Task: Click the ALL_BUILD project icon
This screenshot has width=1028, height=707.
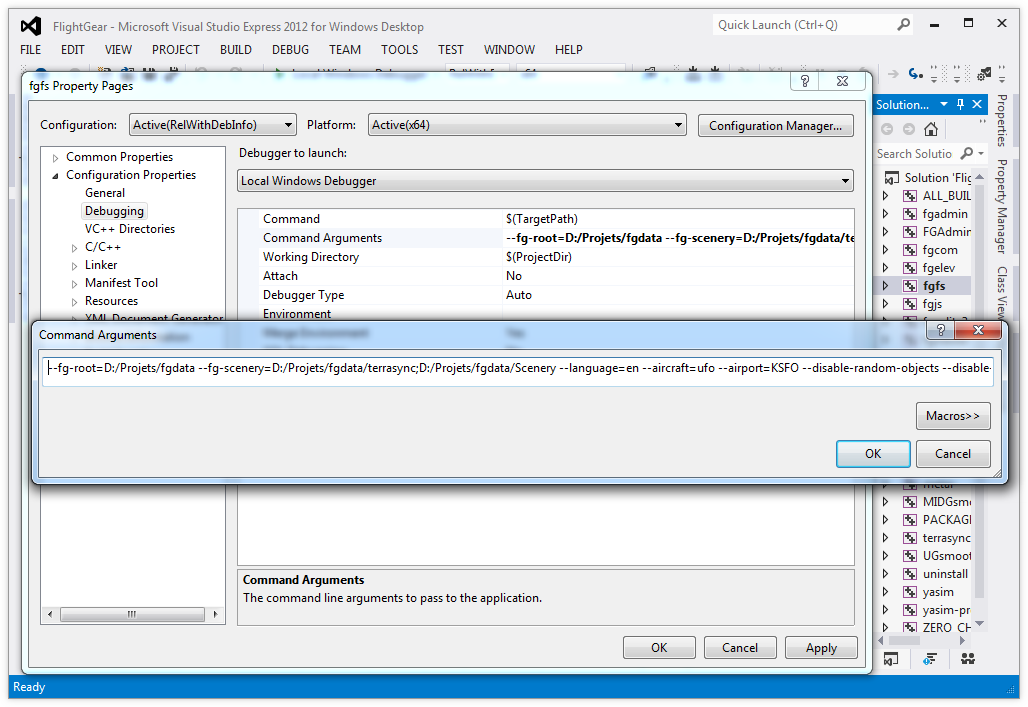Action: tap(910, 196)
